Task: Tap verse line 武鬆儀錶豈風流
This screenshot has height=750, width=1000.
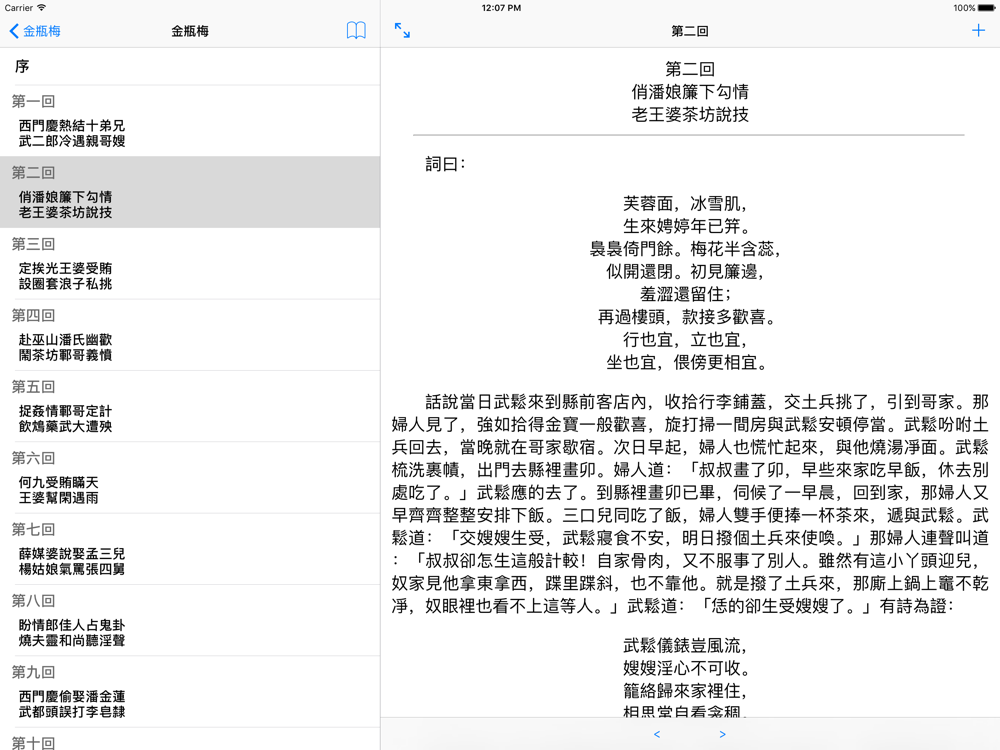Action: (685, 646)
